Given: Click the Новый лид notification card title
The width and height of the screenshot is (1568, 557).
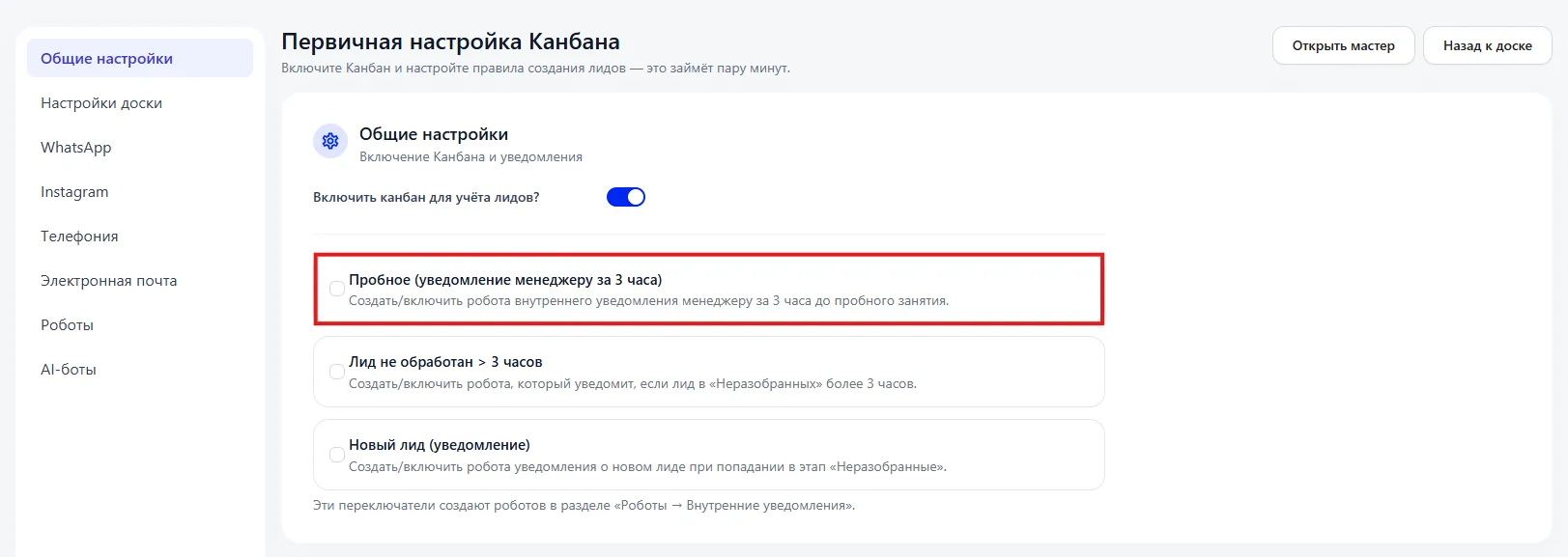Looking at the screenshot, I should tap(440, 445).
